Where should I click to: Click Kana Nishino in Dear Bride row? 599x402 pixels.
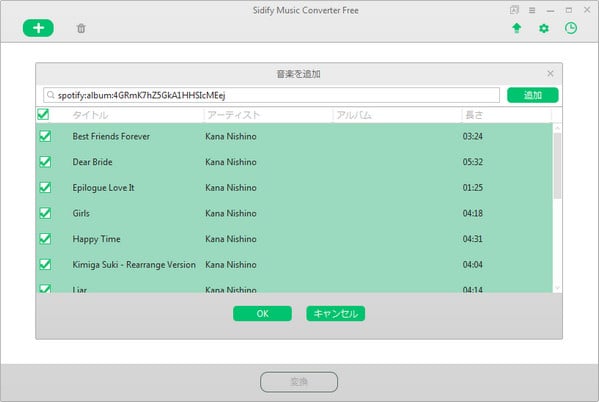pyautogui.click(x=231, y=162)
